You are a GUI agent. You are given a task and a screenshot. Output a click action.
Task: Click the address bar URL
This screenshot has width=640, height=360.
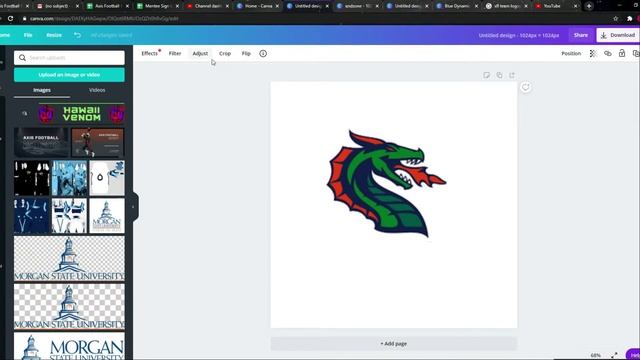click(104, 18)
